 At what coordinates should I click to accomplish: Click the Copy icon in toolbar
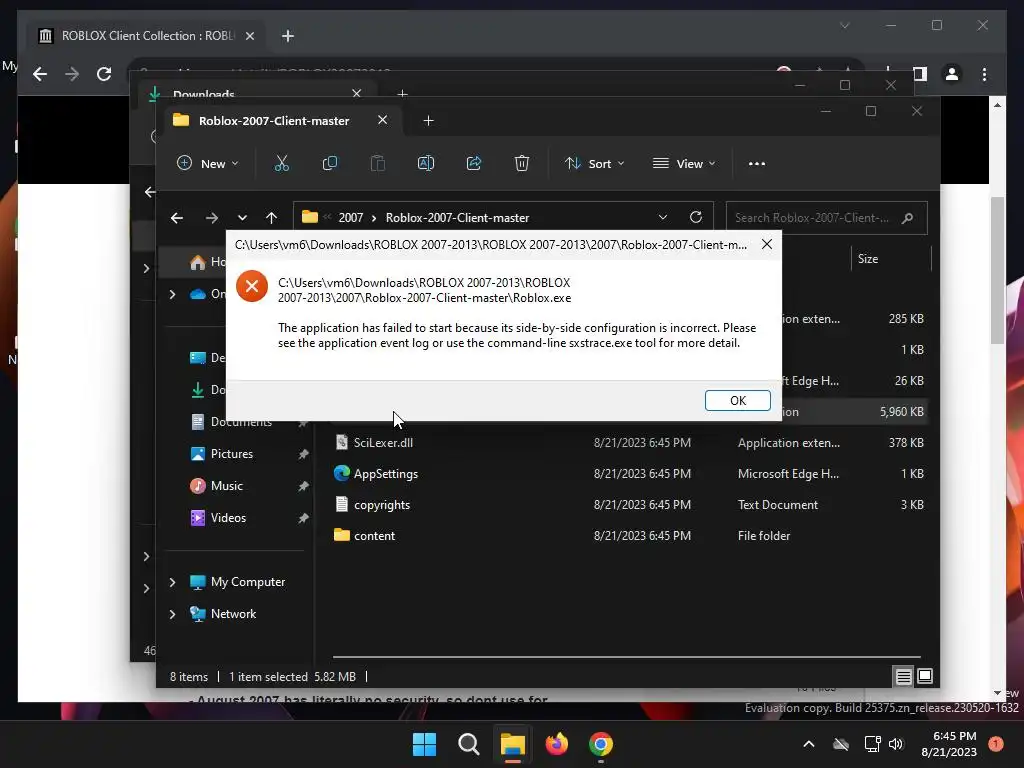[330, 163]
